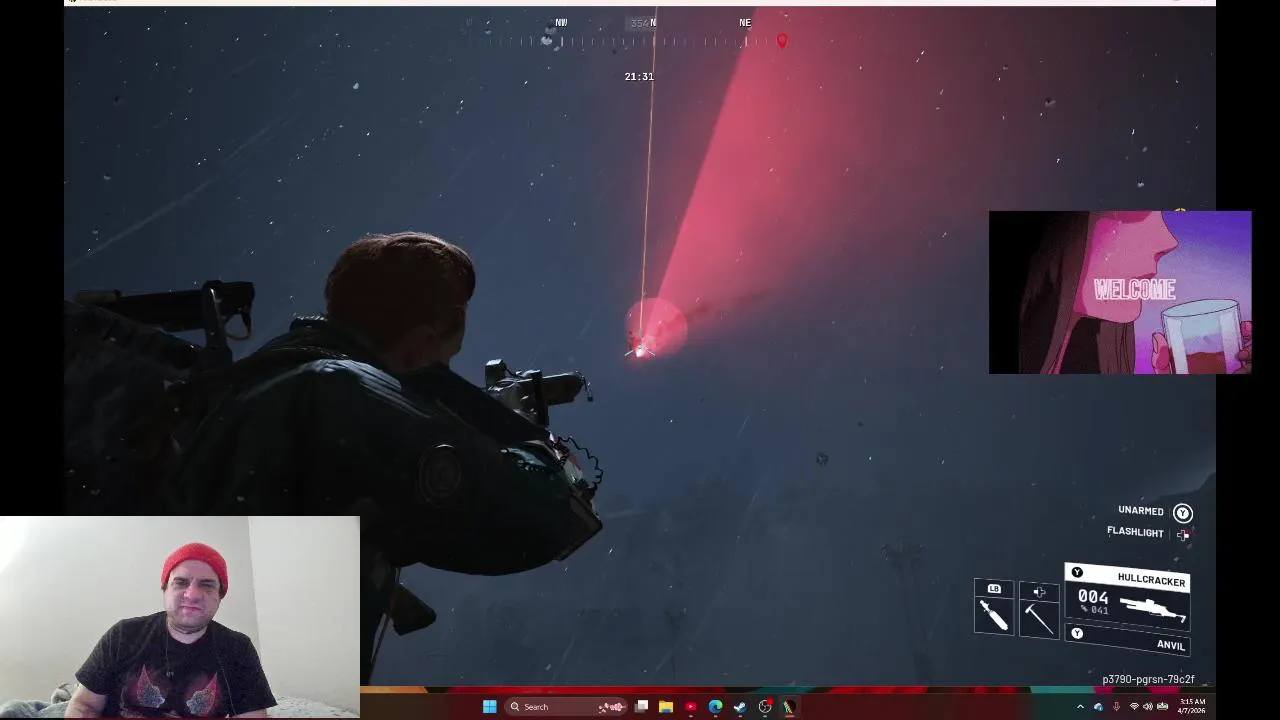Open Task View from the taskbar

(x=641, y=707)
